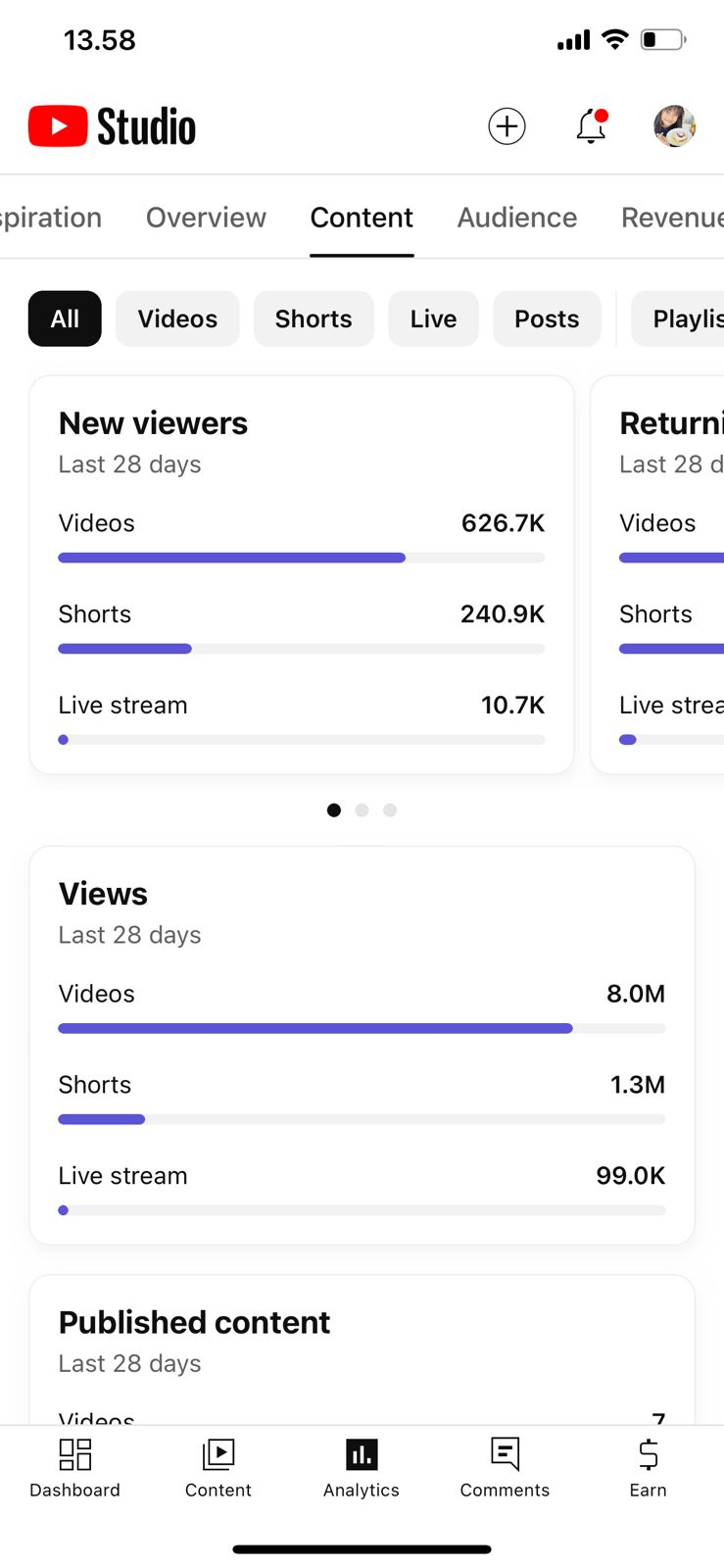
Task: Tap the Views Videos progress bar
Action: (x=362, y=1028)
